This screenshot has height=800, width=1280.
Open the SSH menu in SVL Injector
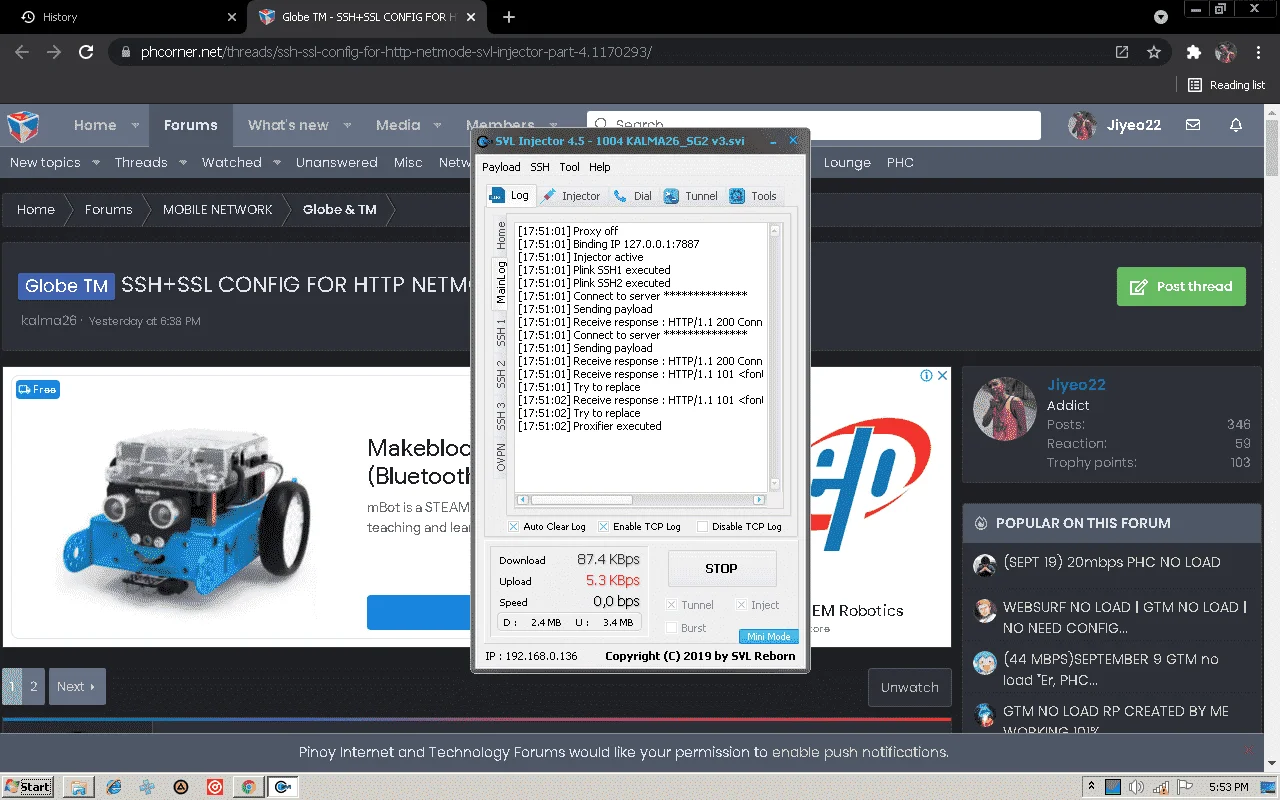[x=540, y=167]
